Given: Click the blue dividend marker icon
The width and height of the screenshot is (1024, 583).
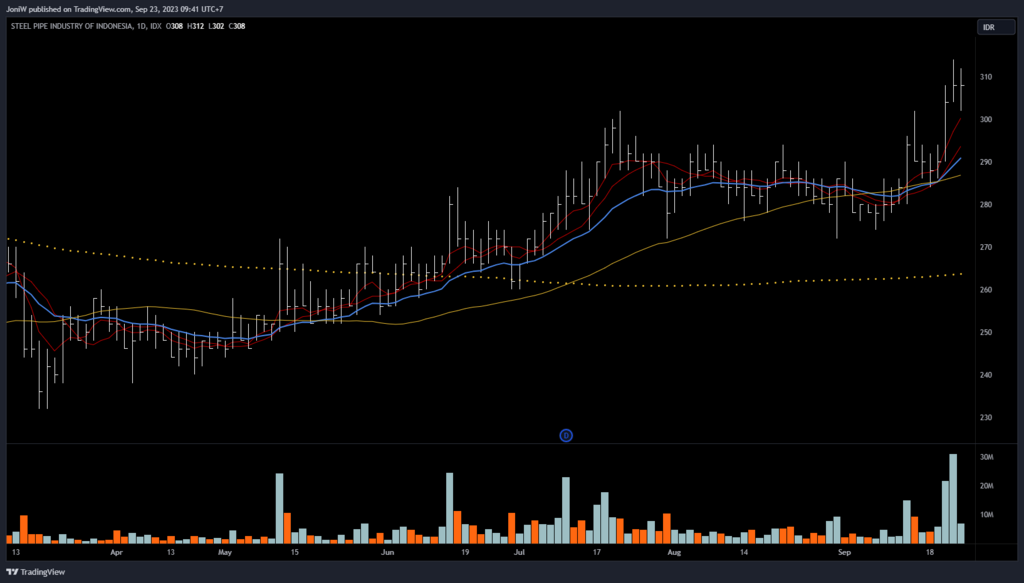Looking at the screenshot, I should [x=565, y=435].
